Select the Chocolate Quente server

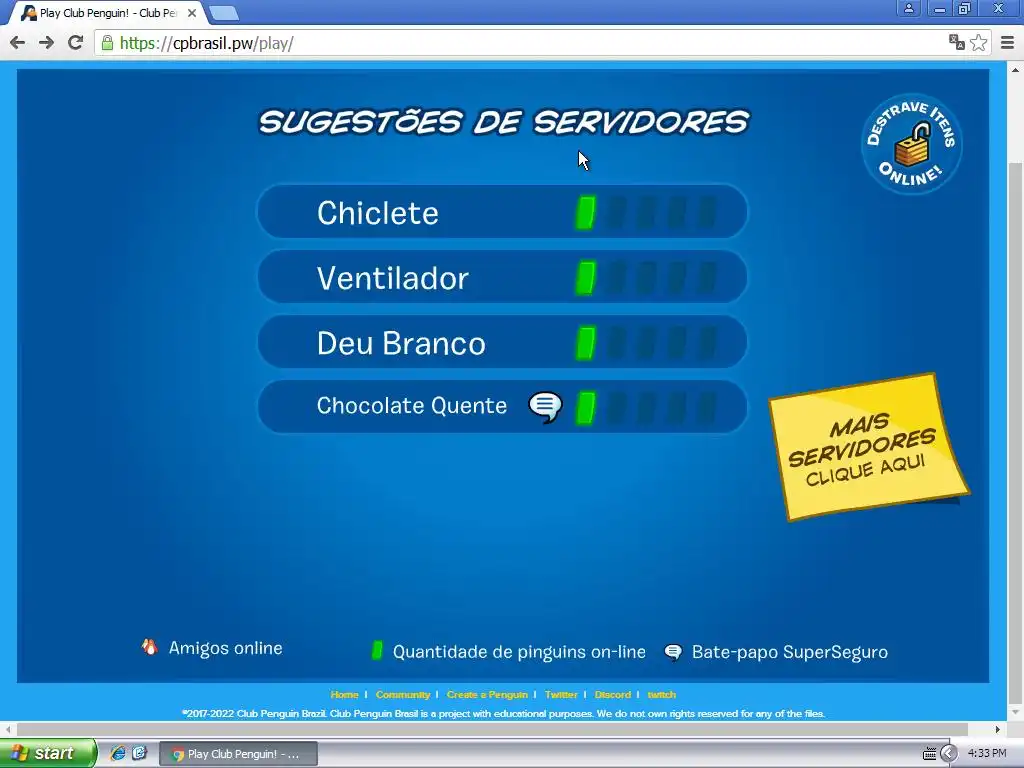502,407
